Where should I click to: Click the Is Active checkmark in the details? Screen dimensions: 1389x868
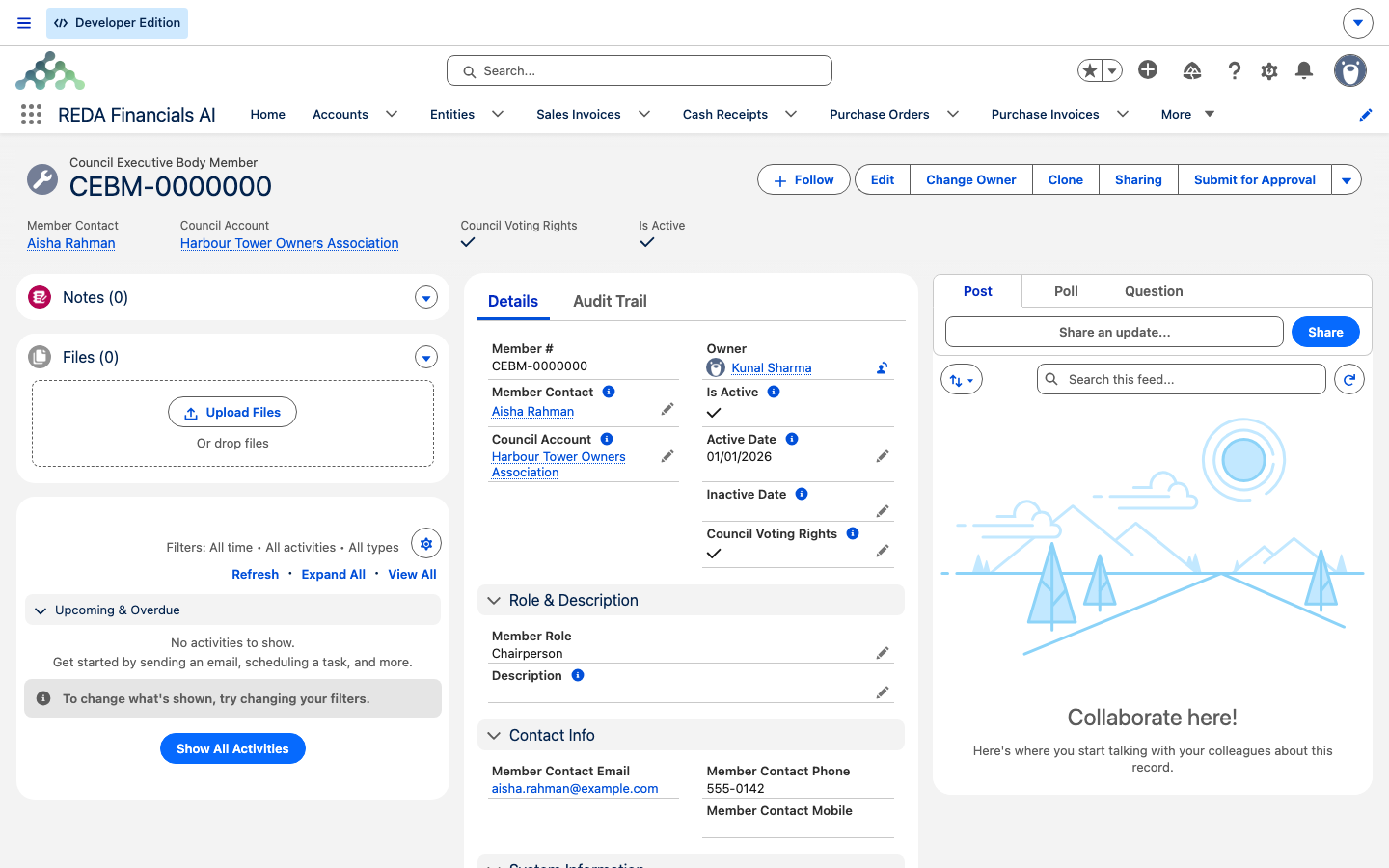click(x=714, y=413)
